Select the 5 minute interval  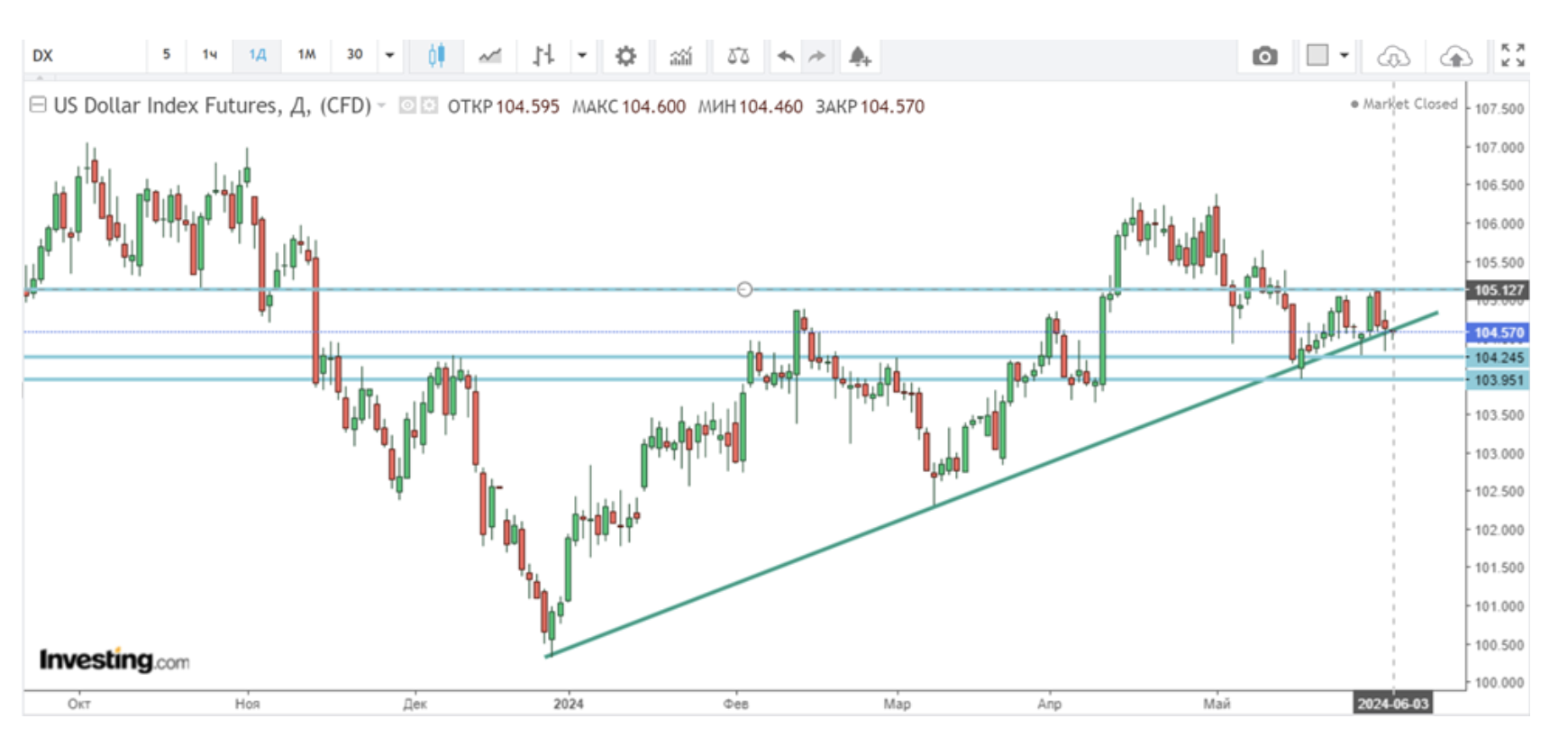[x=166, y=54]
